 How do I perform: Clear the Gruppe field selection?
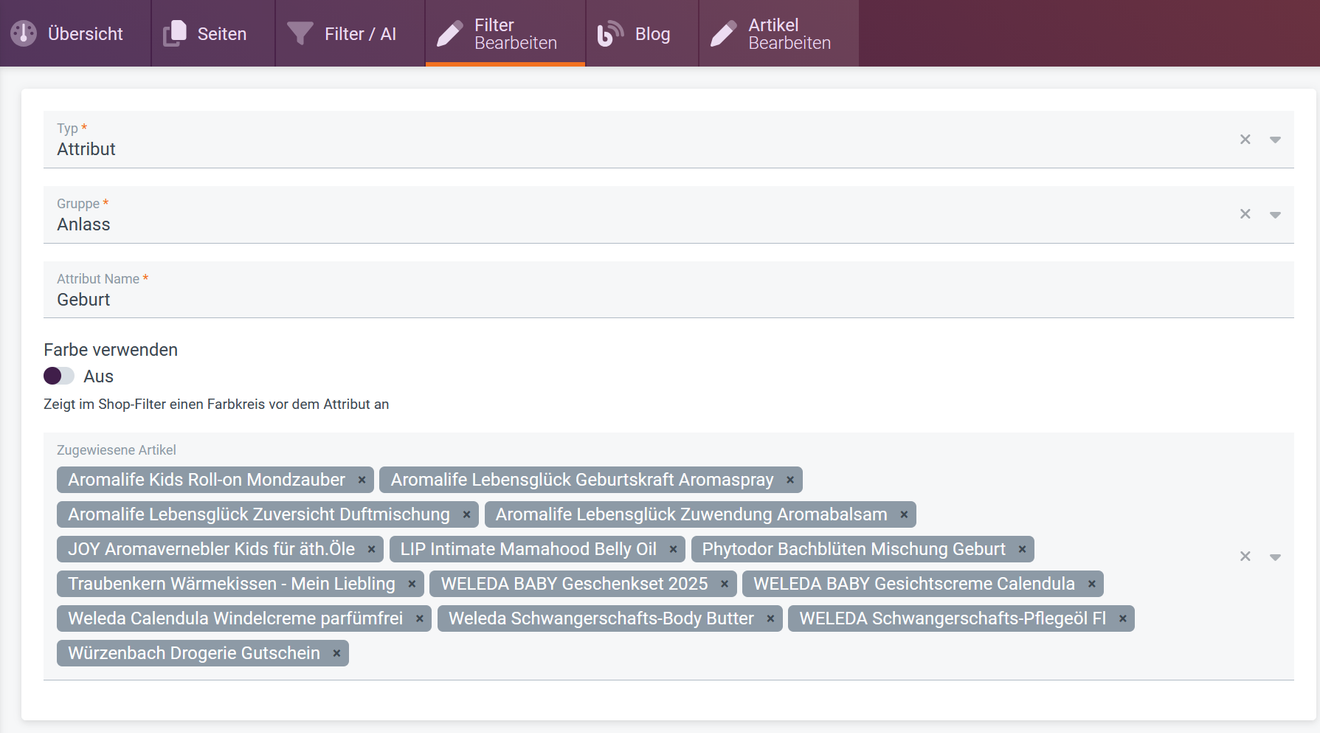click(1245, 214)
